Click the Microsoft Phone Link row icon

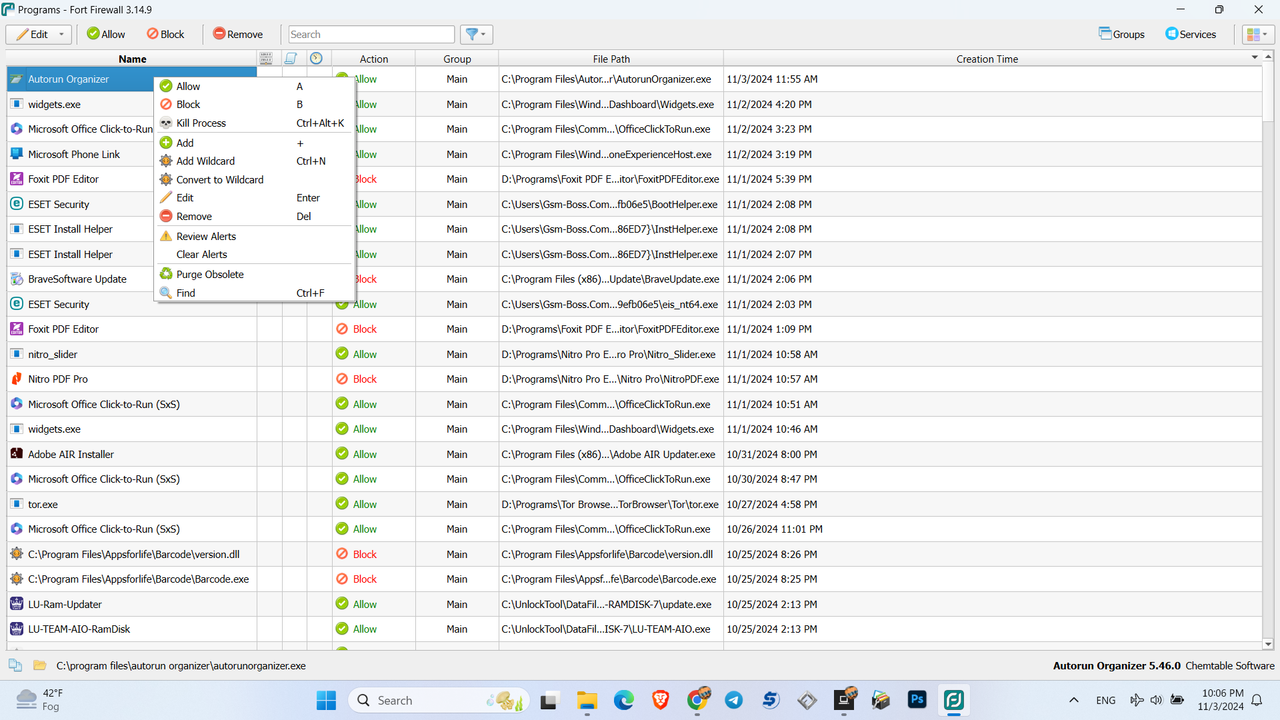pyautogui.click(x=16, y=154)
